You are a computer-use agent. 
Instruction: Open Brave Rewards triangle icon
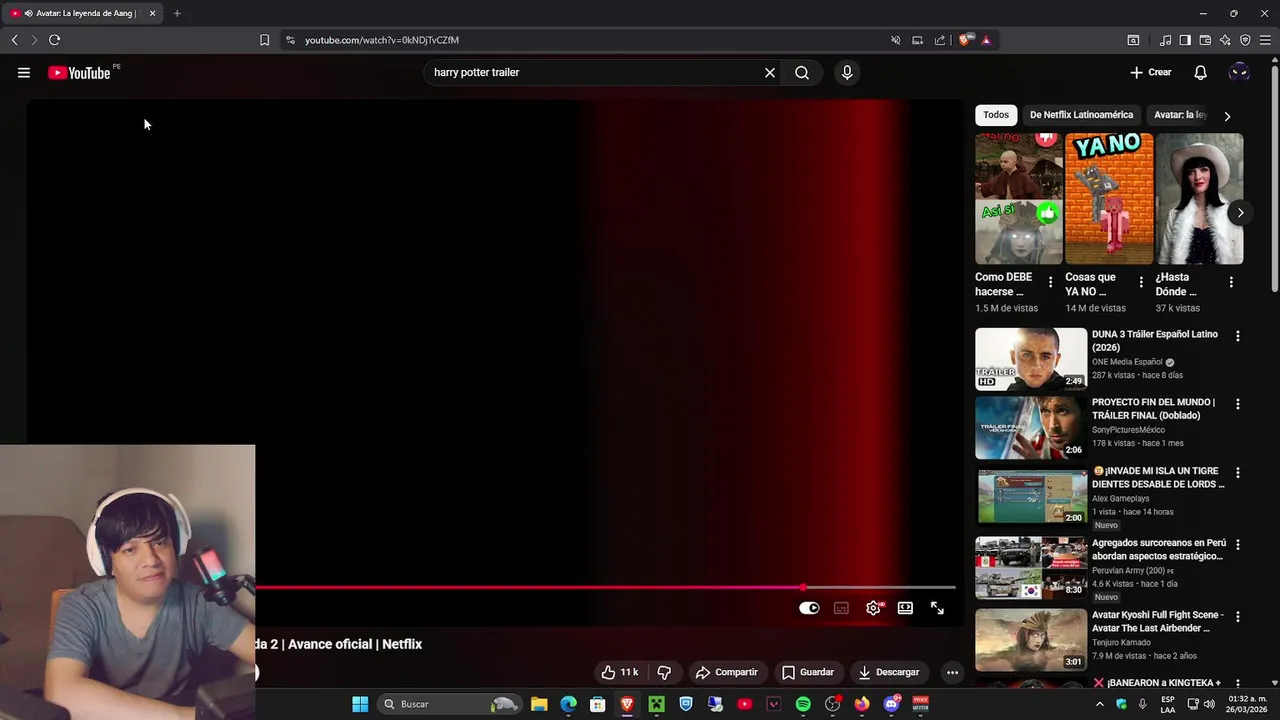(986, 40)
